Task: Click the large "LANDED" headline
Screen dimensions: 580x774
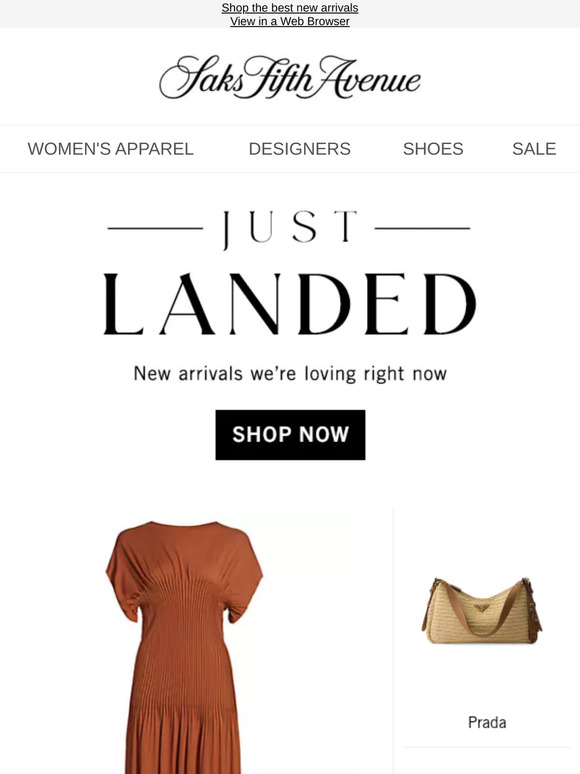Action: tap(290, 305)
